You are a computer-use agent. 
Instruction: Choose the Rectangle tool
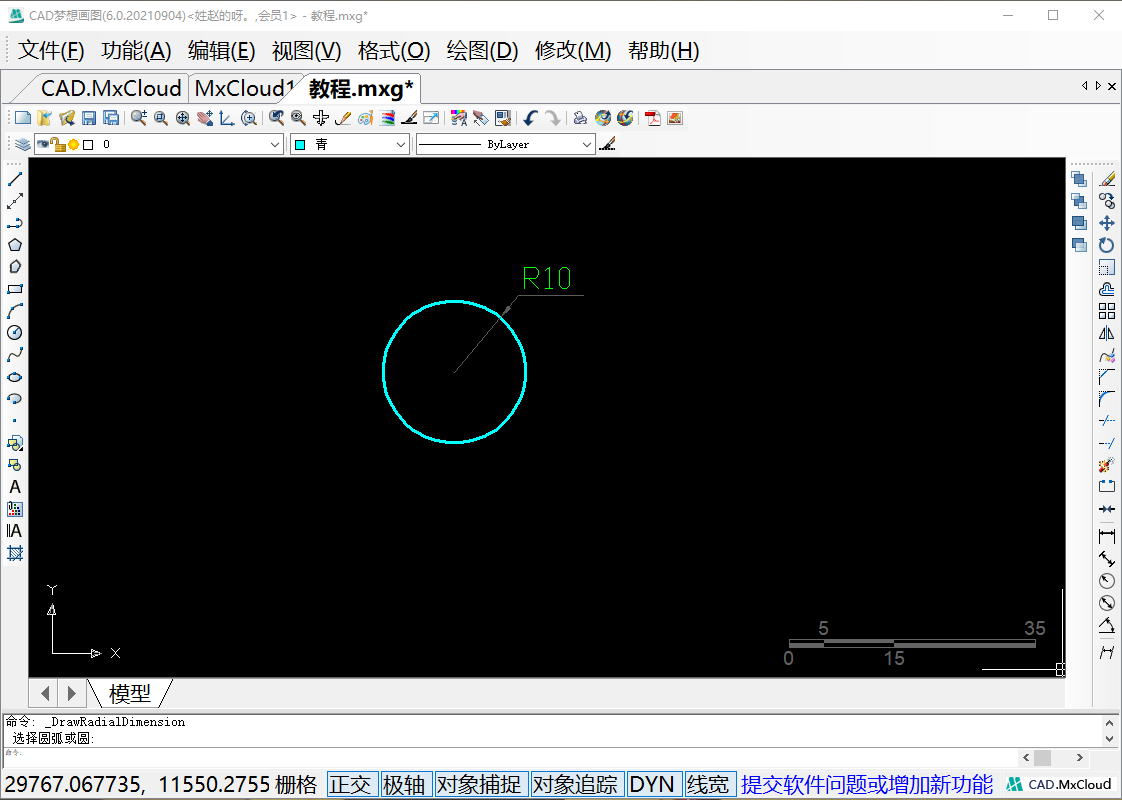pyautogui.click(x=15, y=289)
